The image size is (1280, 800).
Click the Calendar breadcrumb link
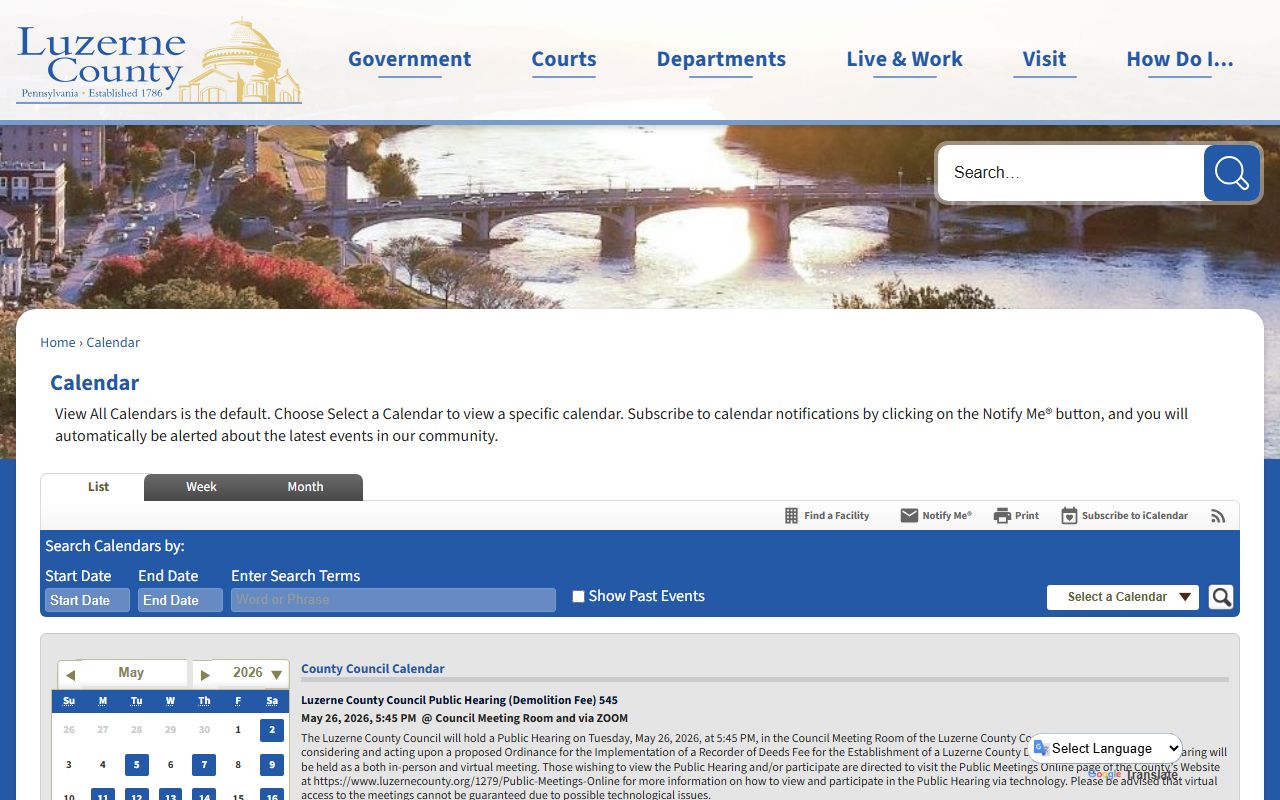click(113, 342)
